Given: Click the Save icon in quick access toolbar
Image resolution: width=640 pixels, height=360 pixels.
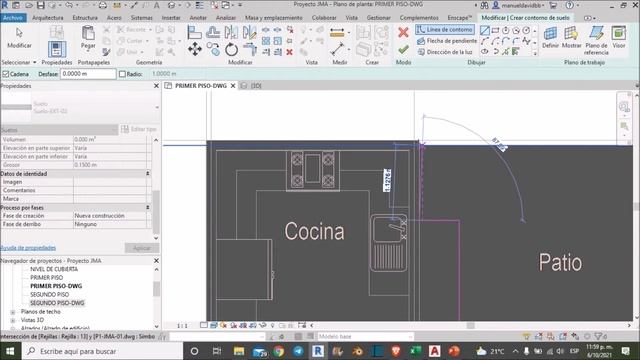Looking at the screenshot, I should (40, 5).
